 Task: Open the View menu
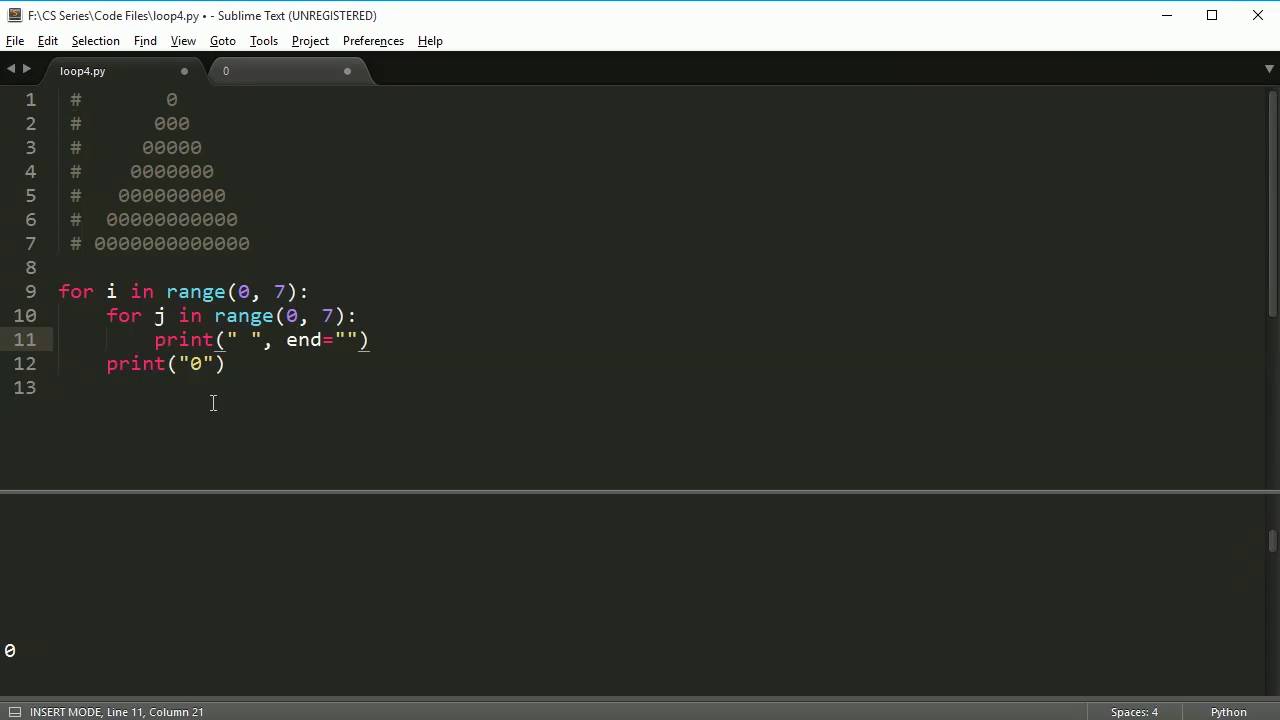tap(183, 41)
